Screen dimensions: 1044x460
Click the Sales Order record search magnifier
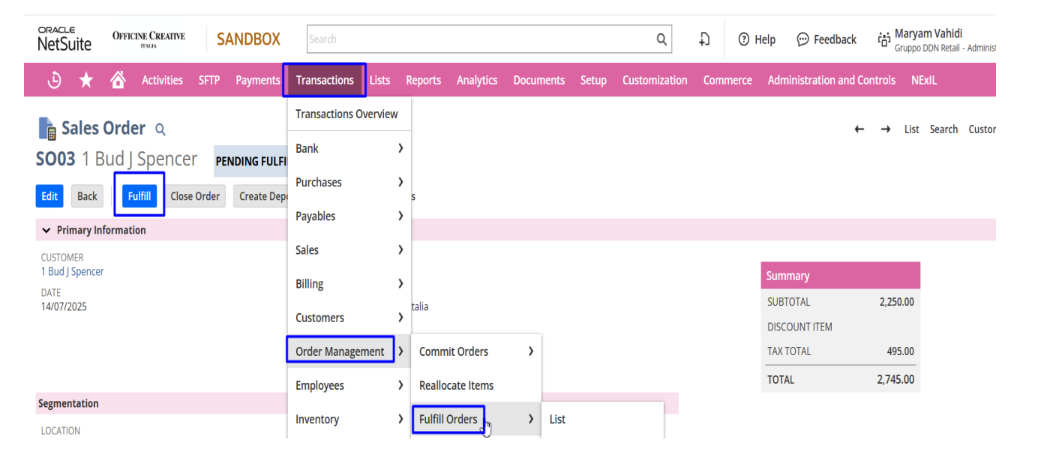(160, 128)
